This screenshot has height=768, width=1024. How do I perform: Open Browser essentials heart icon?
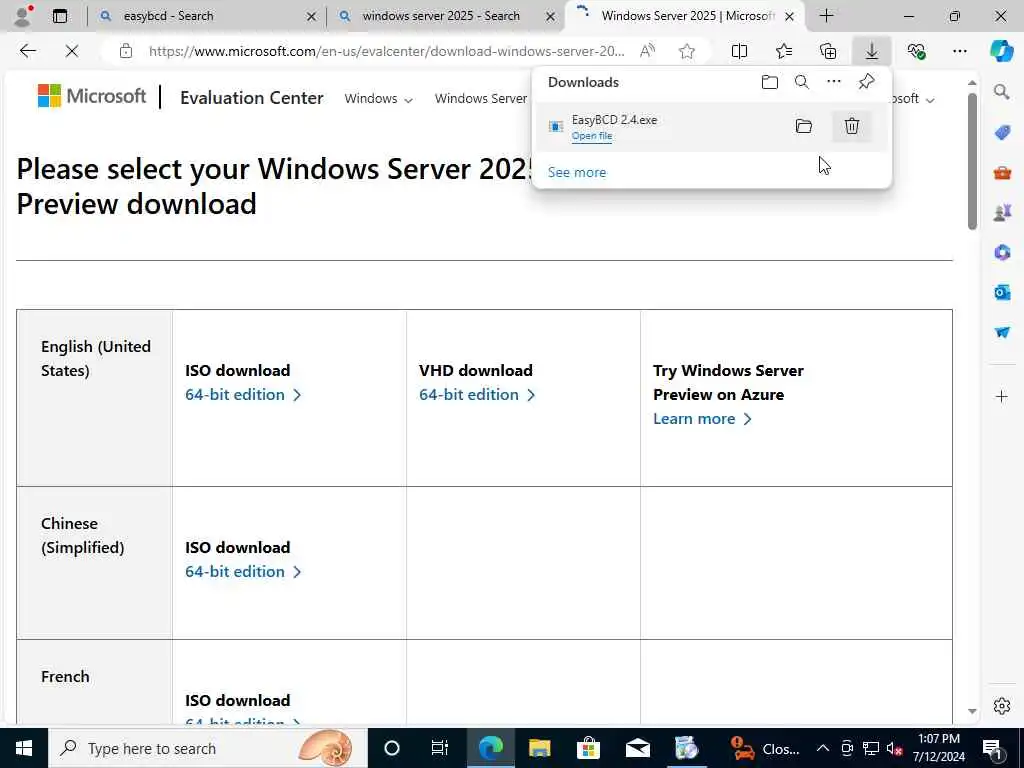pos(916,51)
